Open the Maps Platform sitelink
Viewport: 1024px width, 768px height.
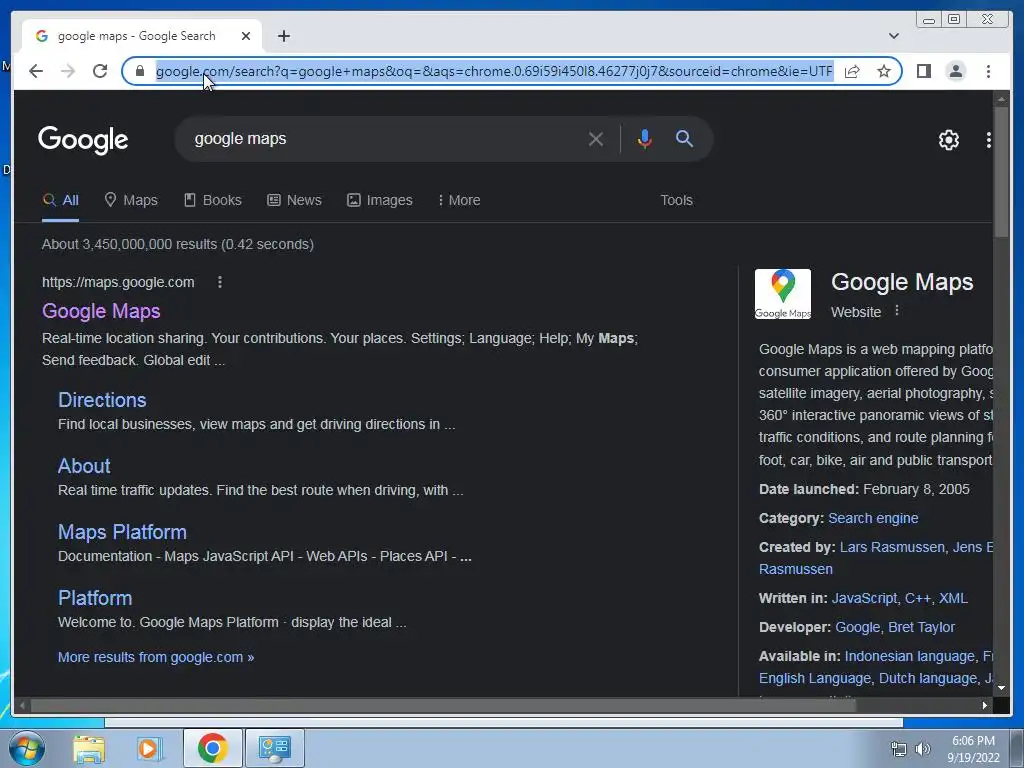[x=122, y=532]
